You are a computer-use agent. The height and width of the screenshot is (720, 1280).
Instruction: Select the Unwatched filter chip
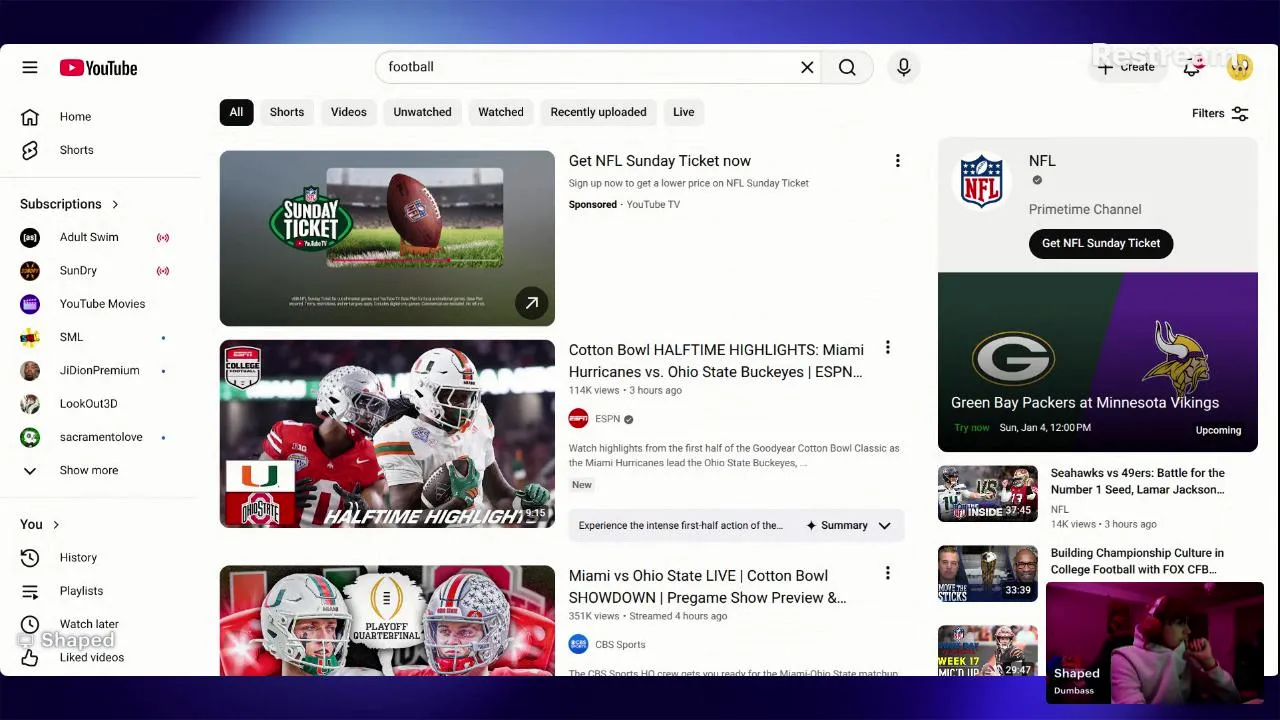(x=422, y=112)
